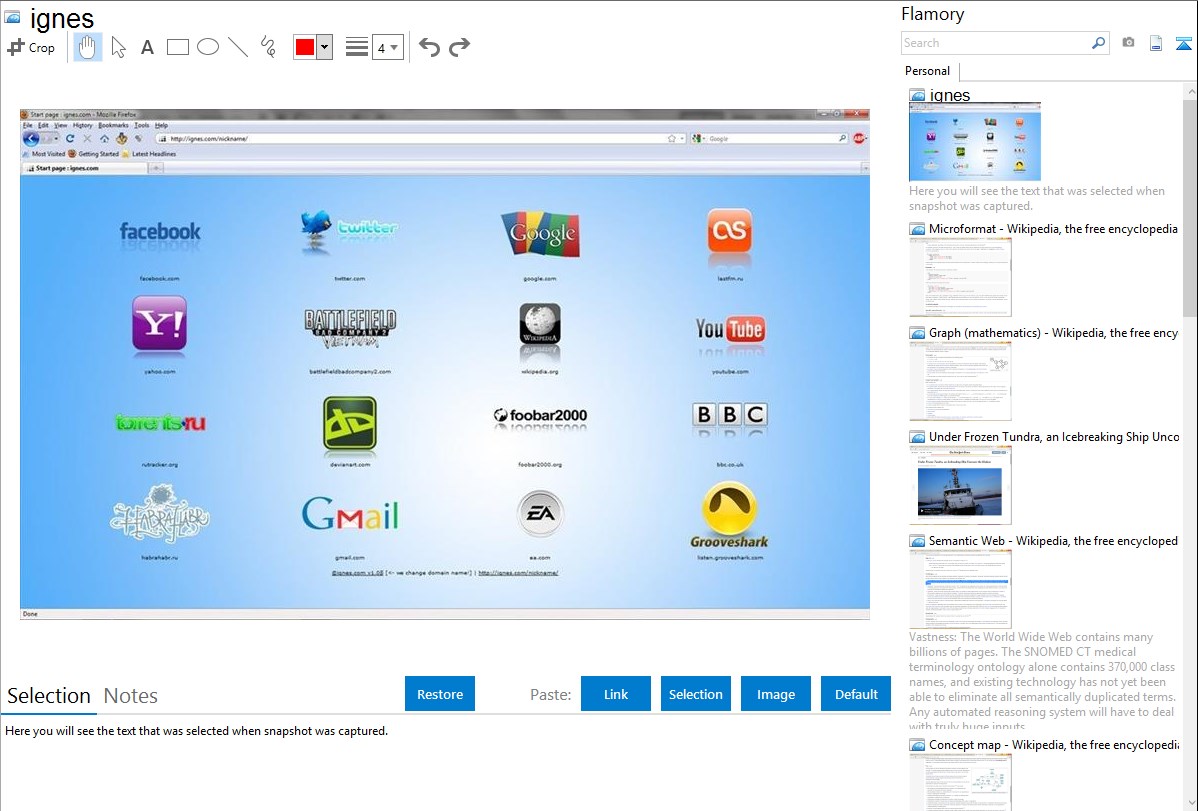
Task: Click the Habrahabr logo in snapshot
Action: (x=160, y=514)
